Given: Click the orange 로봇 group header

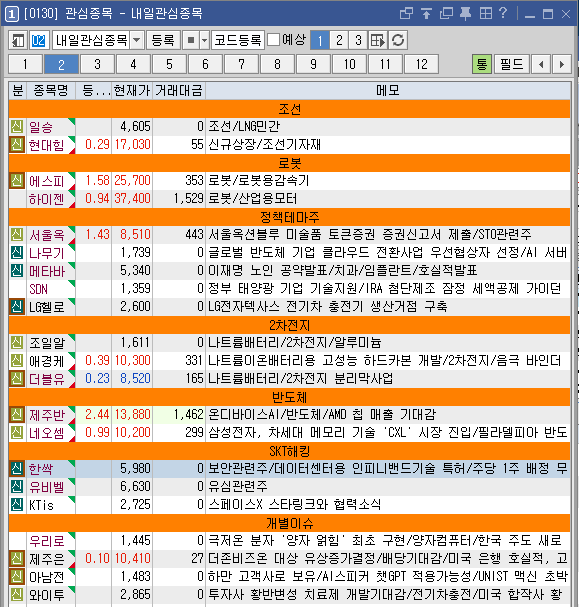Looking at the screenshot, I should click(x=289, y=163).
